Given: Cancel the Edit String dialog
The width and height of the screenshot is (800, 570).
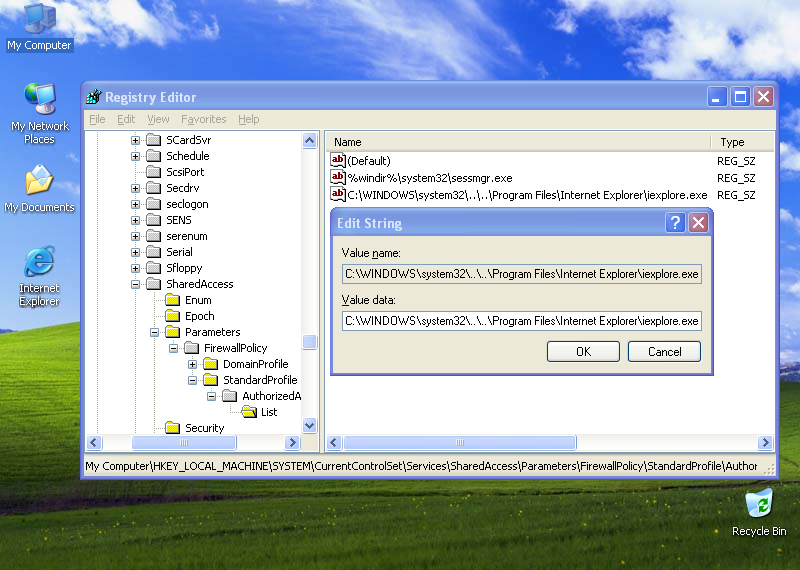Looking at the screenshot, I should point(664,352).
